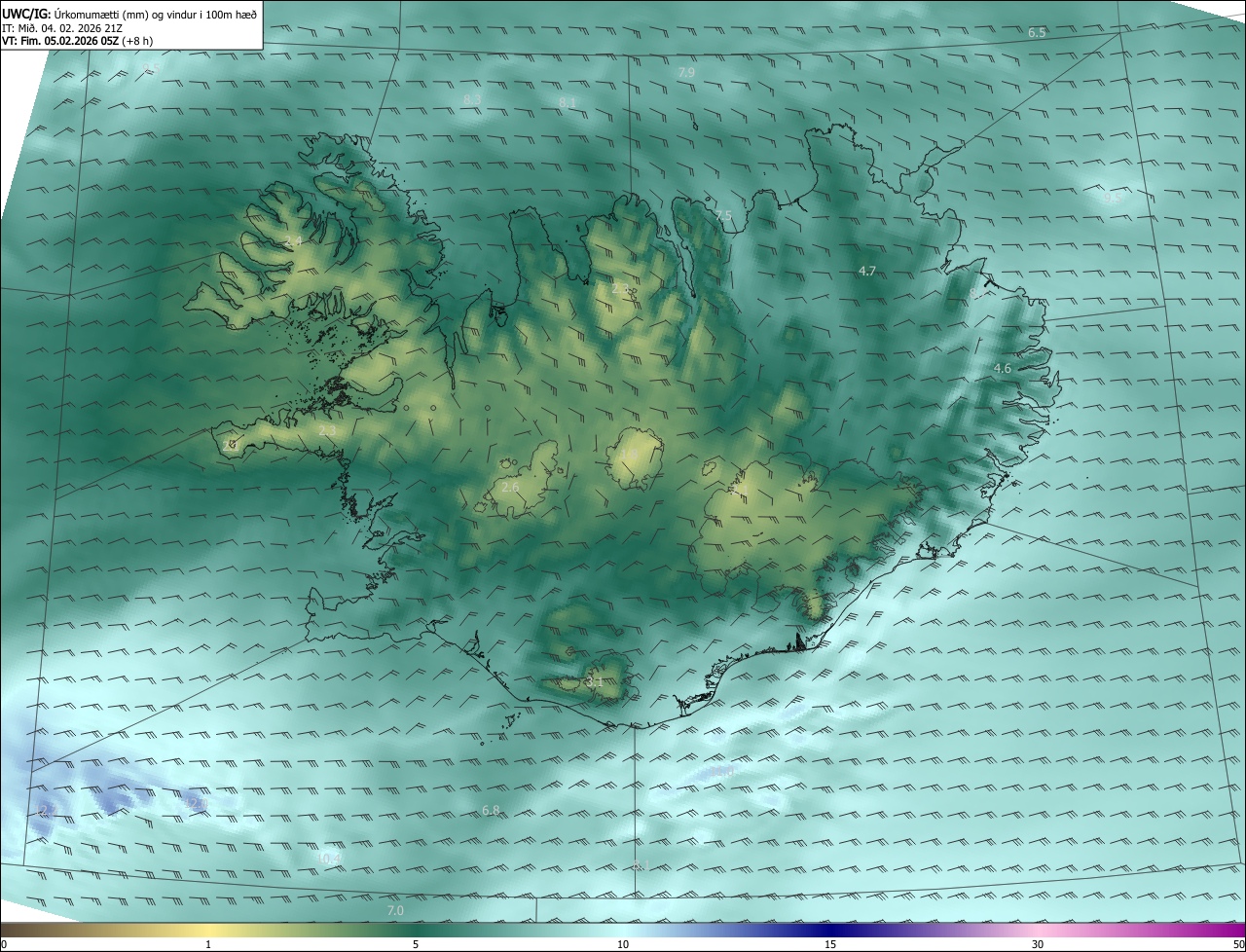Click the 10 tick label on the colour scale
This screenshot has width=1246, height=952.
(623, 944)
